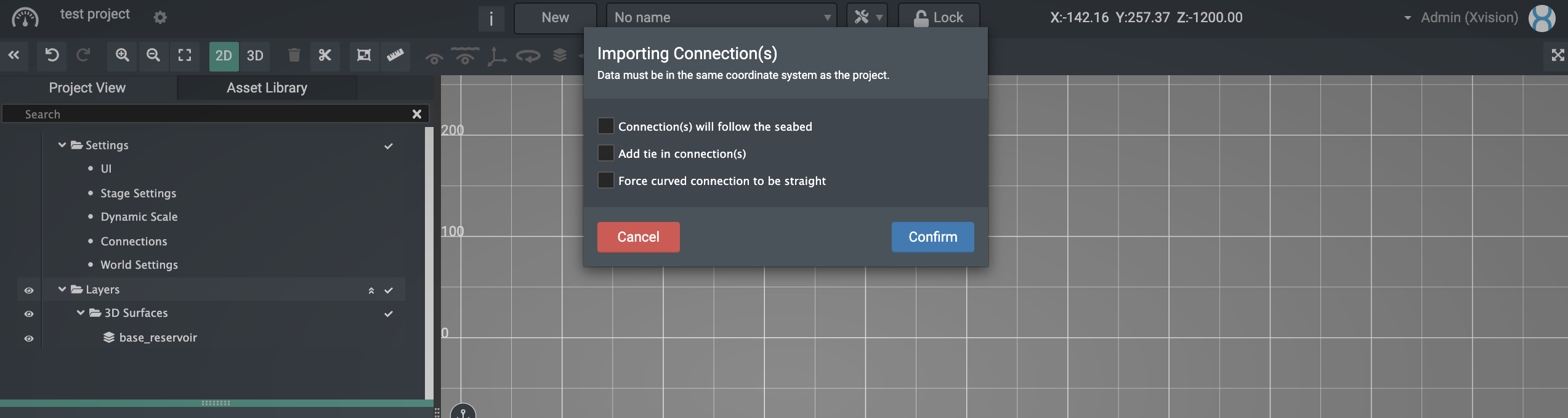
Task: Toggle Layers visibility eye
Action: point(28,290)
